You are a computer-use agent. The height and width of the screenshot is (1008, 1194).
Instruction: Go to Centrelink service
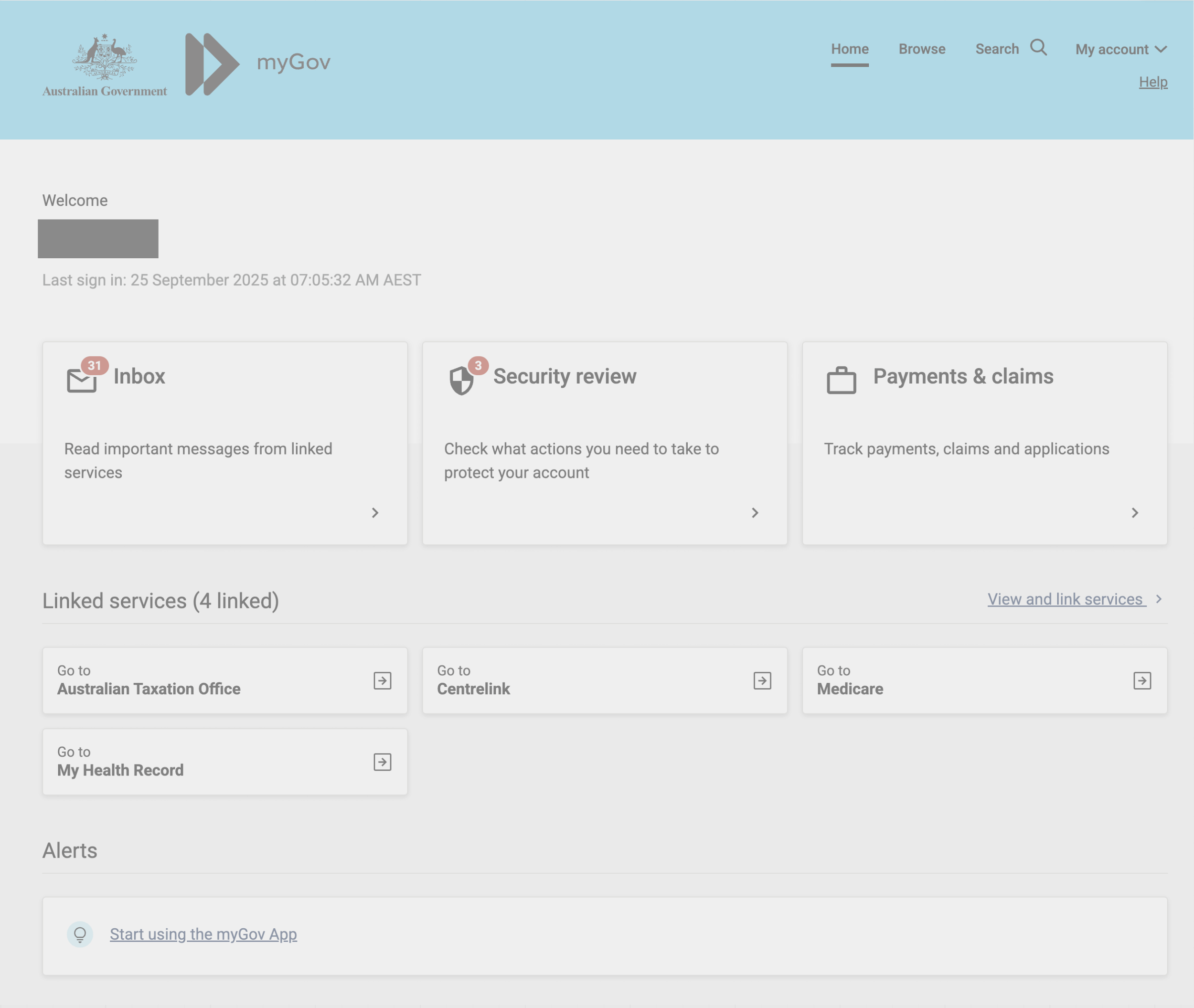[x=605, y=680]
